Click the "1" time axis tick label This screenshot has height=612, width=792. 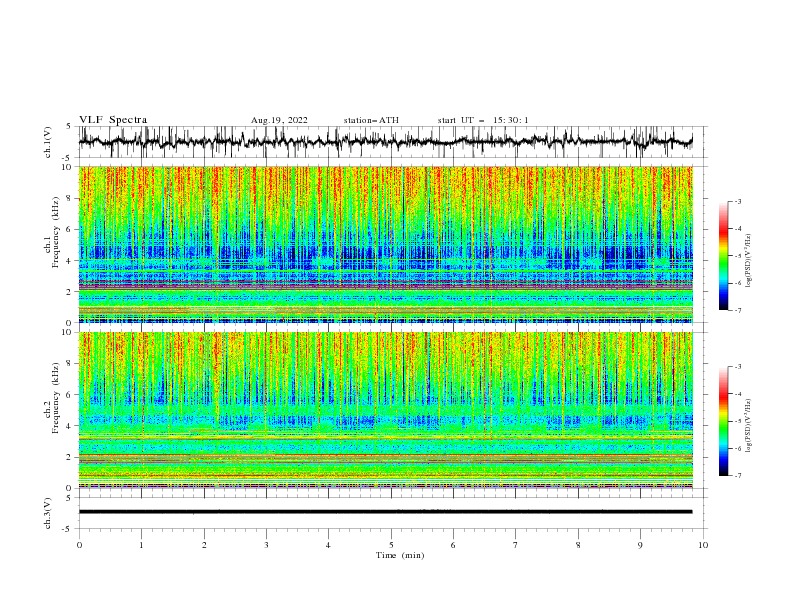[x=141, y=545]
